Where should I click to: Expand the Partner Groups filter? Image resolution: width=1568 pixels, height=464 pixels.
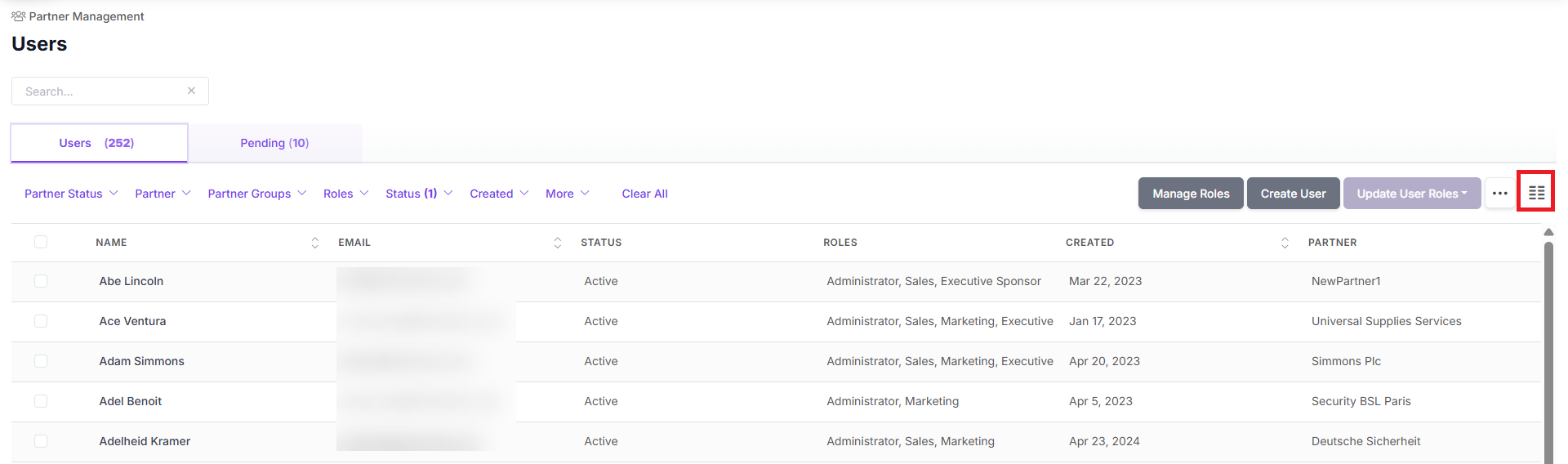(257, 194)
